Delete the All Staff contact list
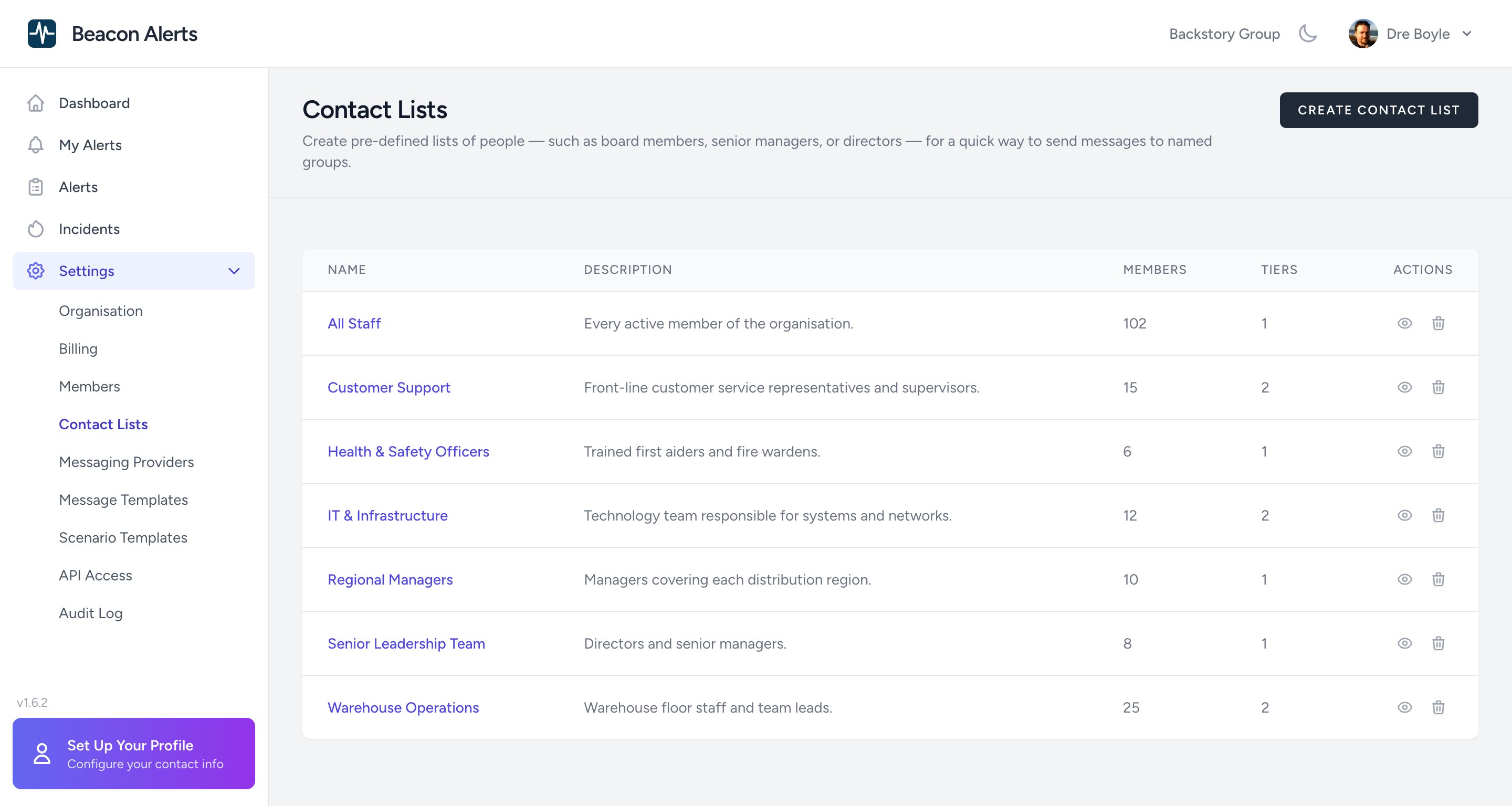This screenshot has height=806, width=1512. 1438,323
